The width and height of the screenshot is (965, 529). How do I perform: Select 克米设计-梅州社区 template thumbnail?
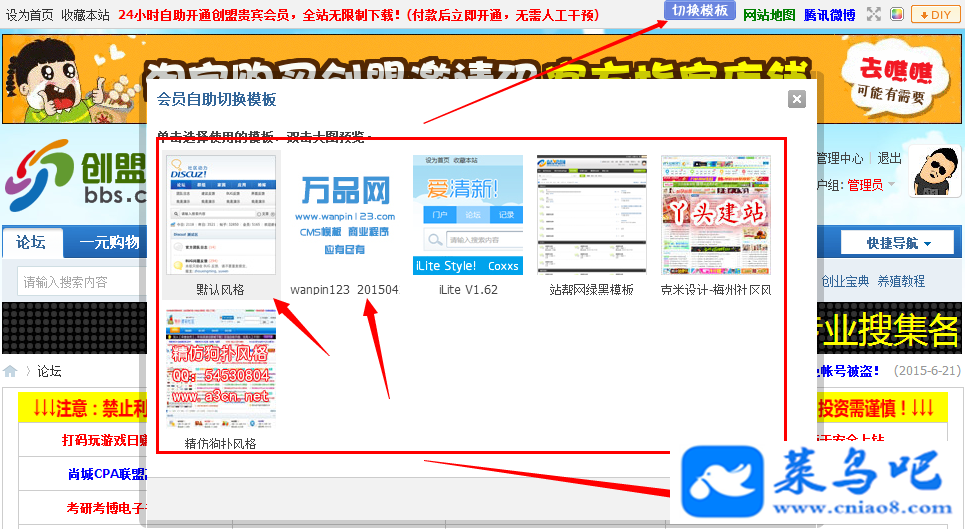(716, 215)
